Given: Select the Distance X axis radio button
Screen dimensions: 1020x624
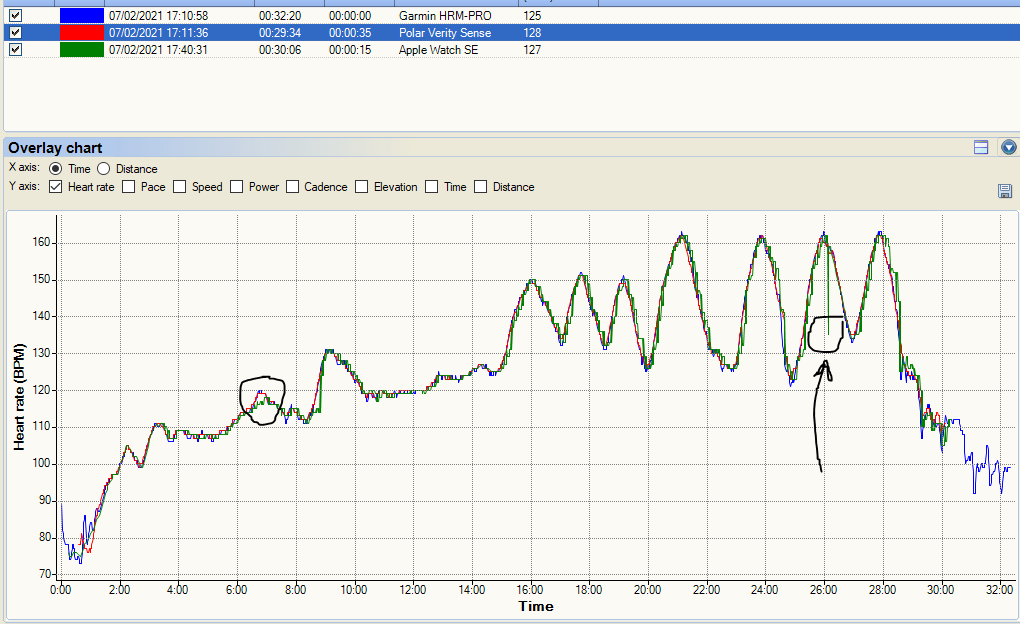Looking at the screenshot, I should click(103, 169).
